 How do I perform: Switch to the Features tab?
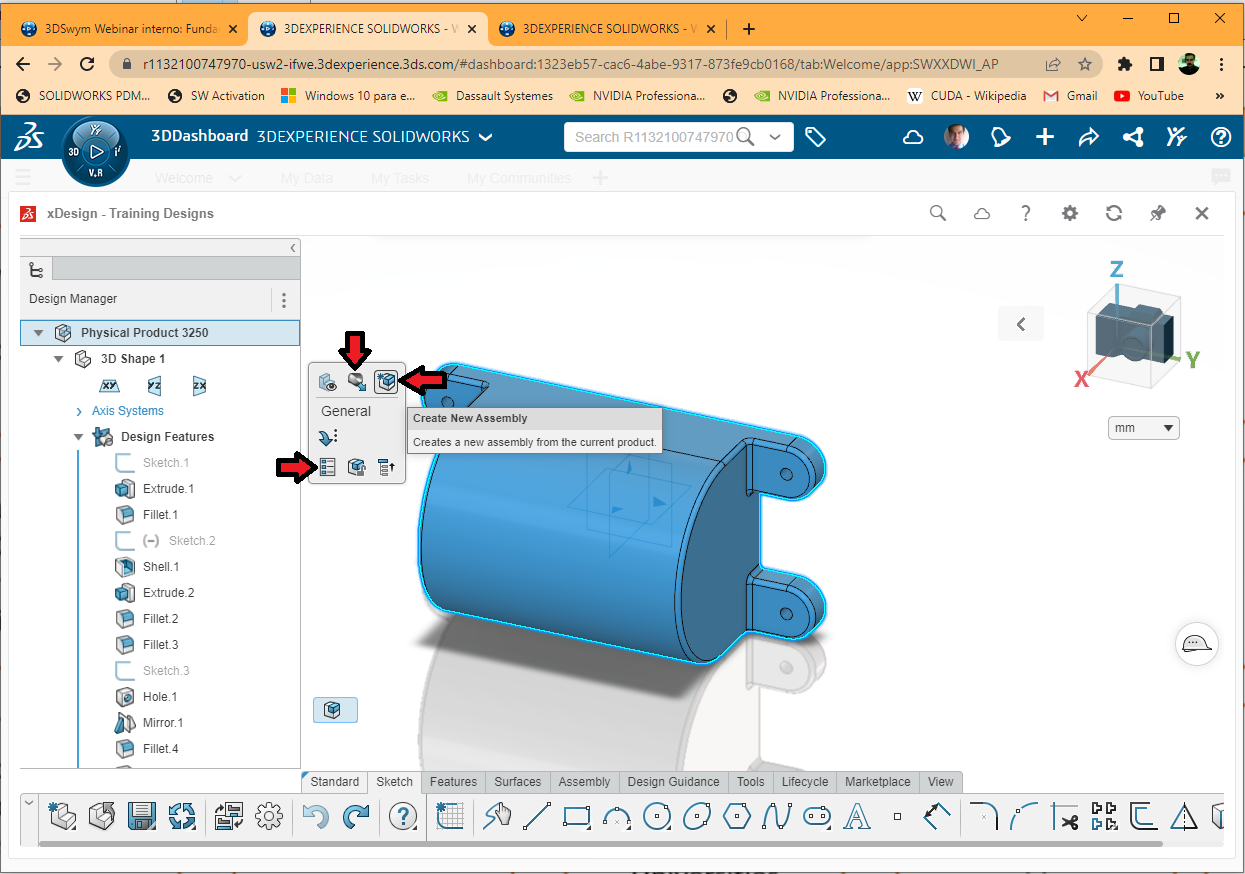coord(454,782)
